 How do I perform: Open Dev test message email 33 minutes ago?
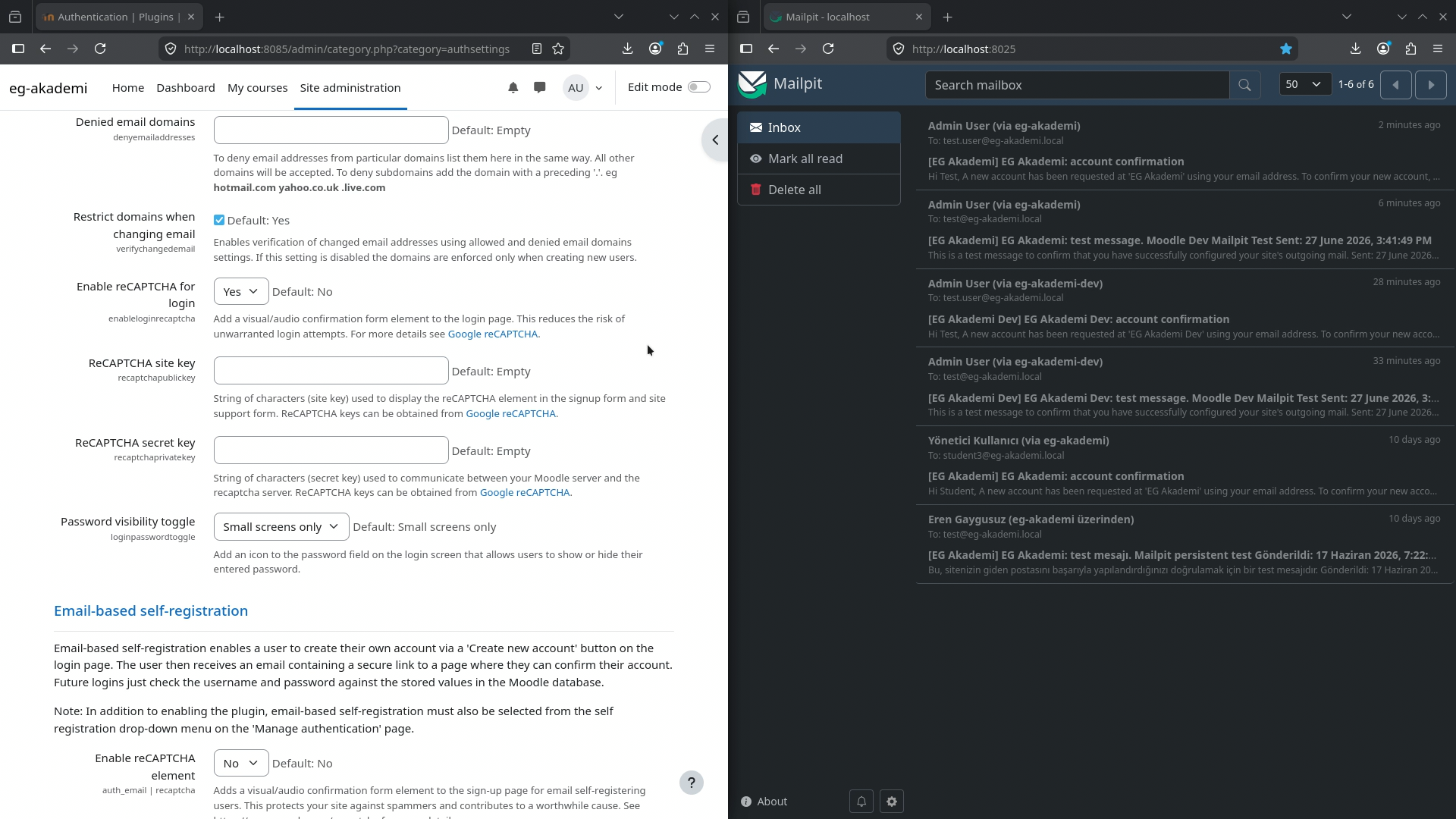coord(1185,387)
